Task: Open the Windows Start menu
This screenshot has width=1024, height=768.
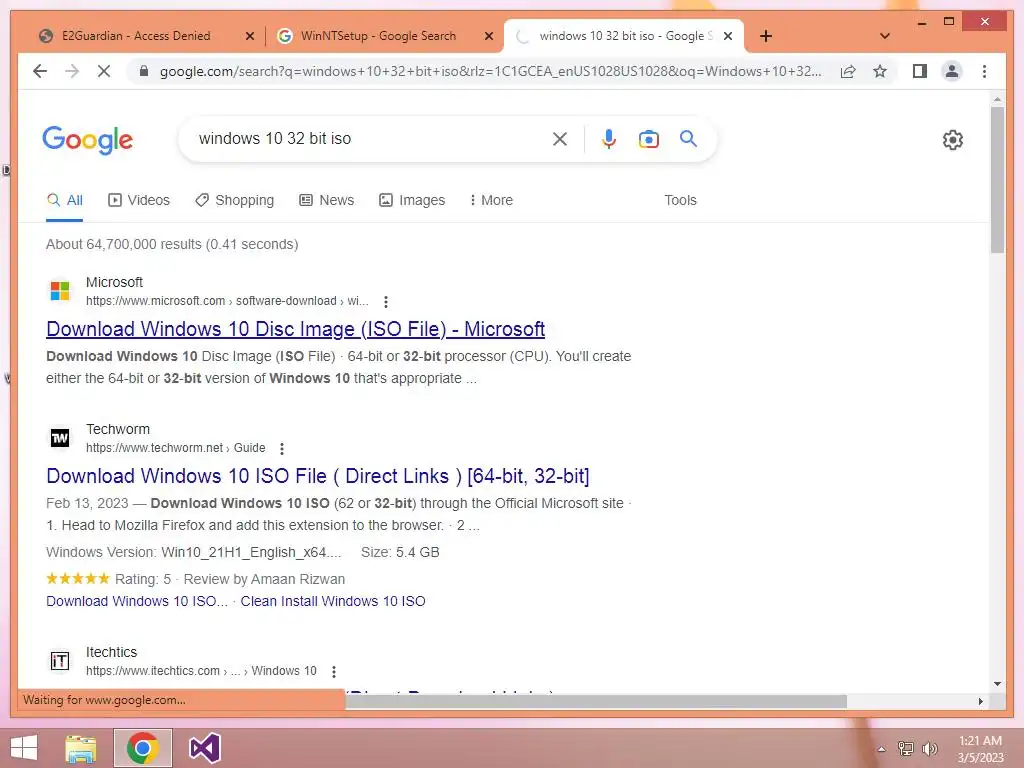Action: click(x=24, y=748)
